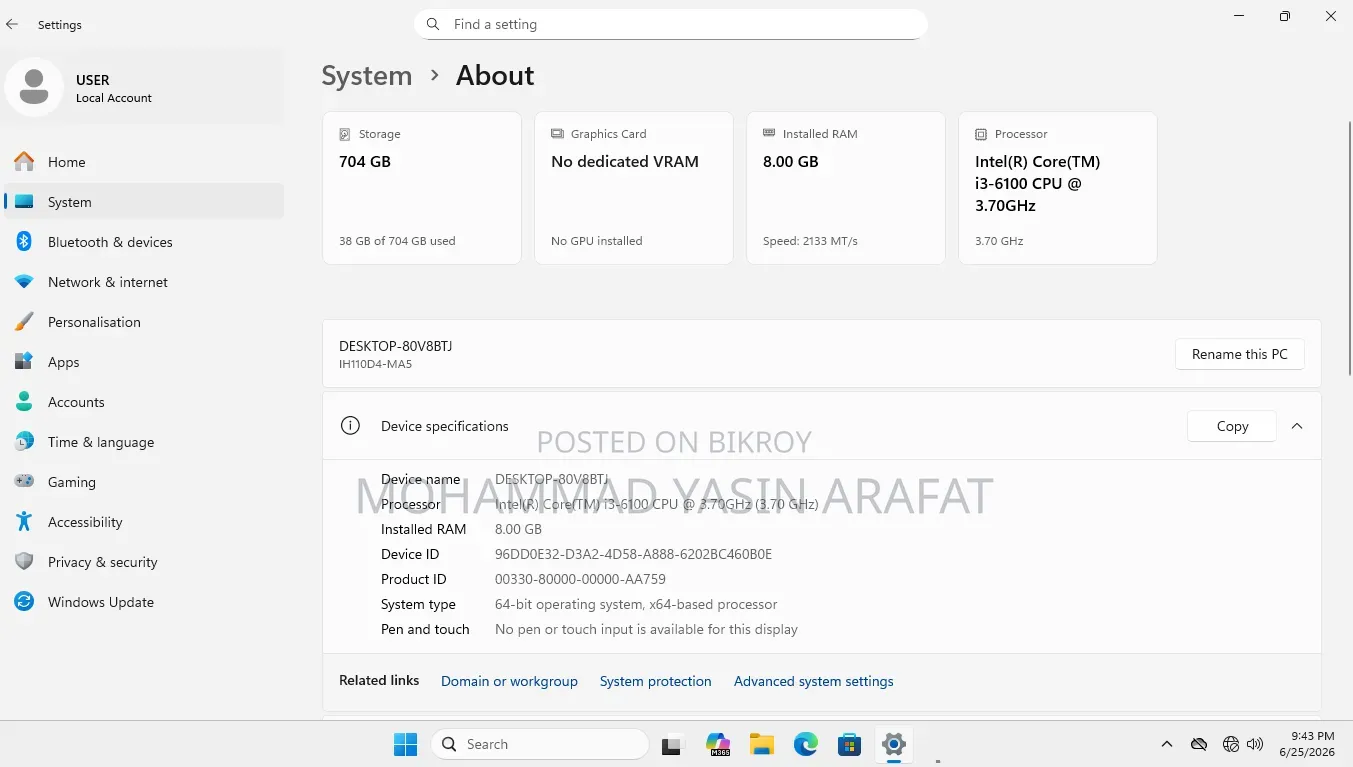Click the magnifier icon in Find a setting
1353x767 pixels.
tap(433, 24)
